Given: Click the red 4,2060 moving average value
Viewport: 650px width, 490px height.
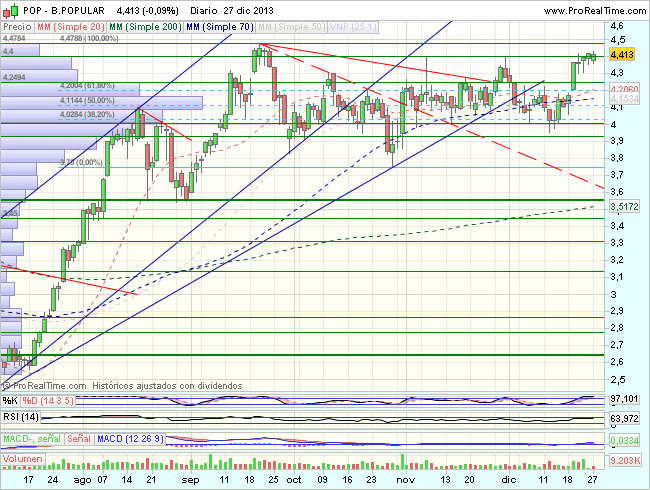Looking at the screenshot, I should [624, 89].
